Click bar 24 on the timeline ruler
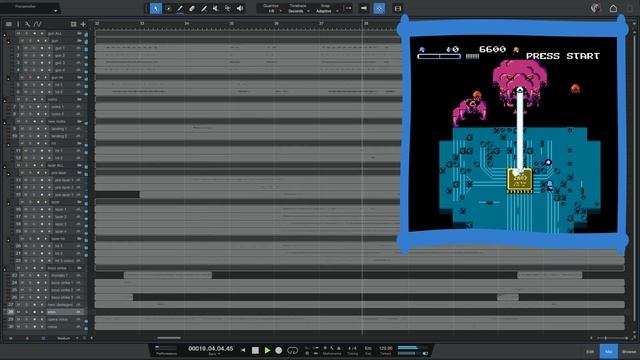Image resolution: width=640 pixels, height=360 pixels. (187, 24)
